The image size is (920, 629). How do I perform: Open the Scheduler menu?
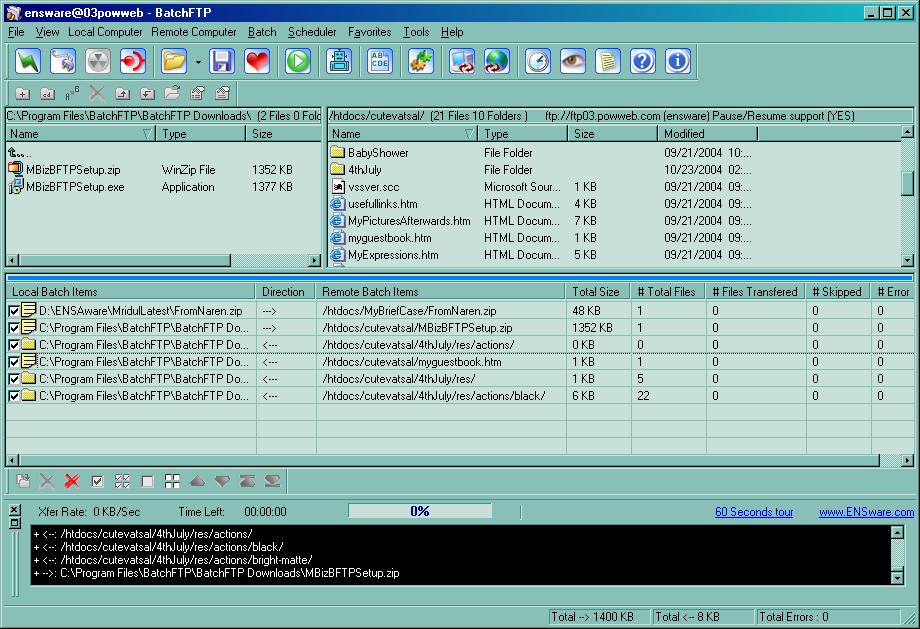pos(312,32)
